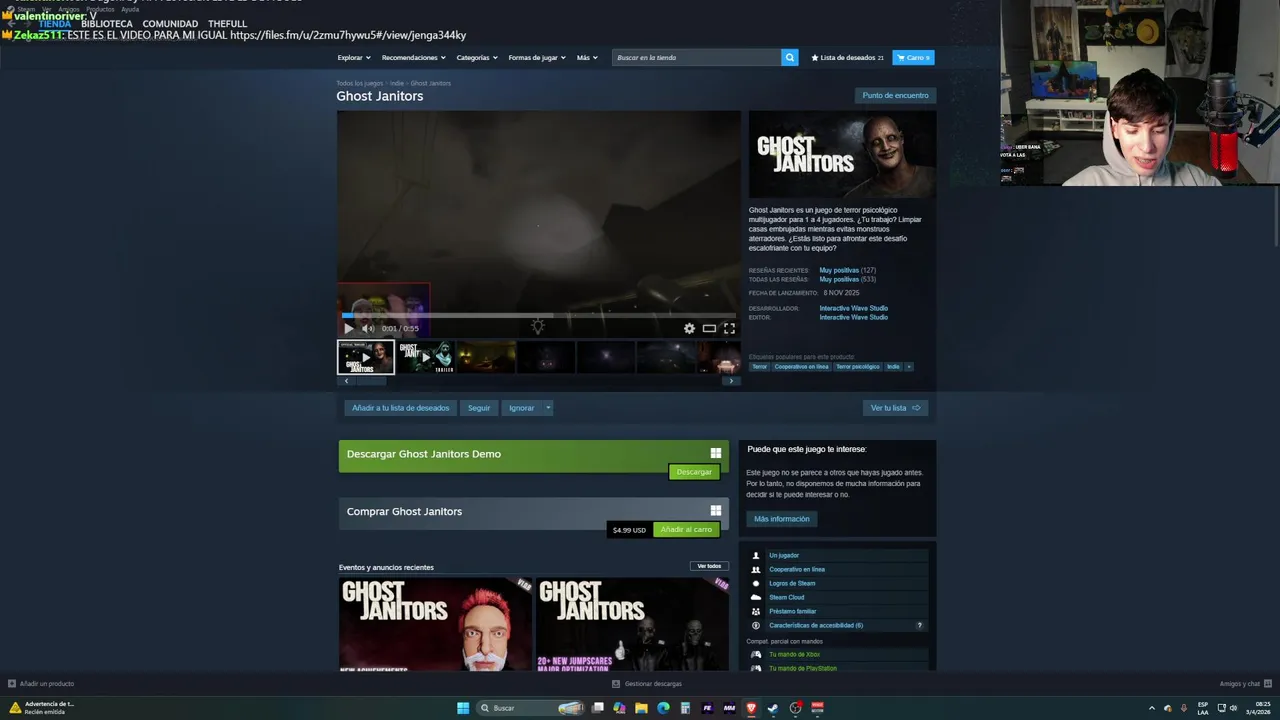The width and height of the screenshot is (1280, 720).
Task: Play the Ghost Janitors trailer video
Action: coord(348,328)
